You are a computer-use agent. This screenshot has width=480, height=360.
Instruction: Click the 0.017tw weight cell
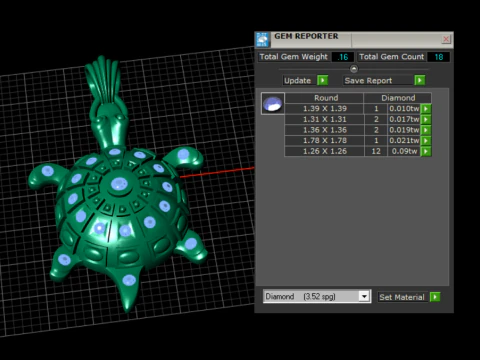[404, 119]
